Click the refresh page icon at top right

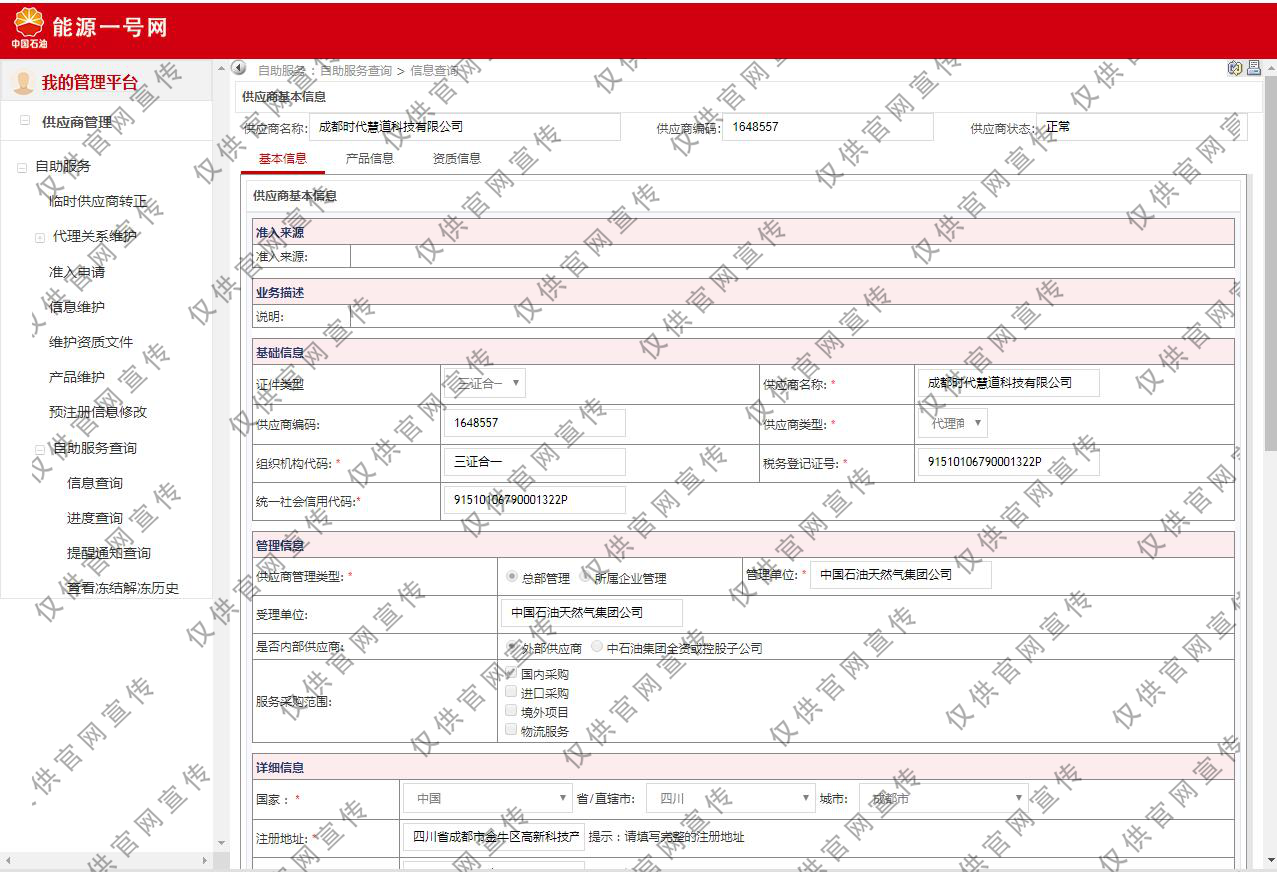tap(1235, 68)
